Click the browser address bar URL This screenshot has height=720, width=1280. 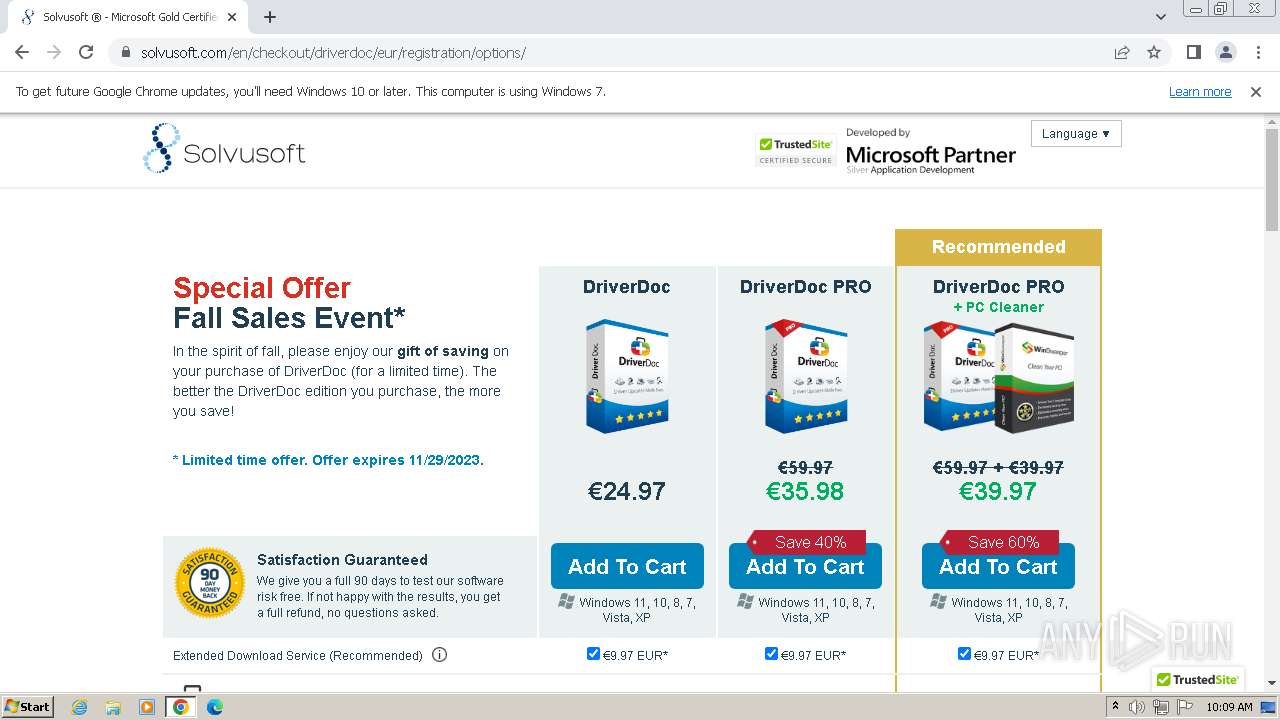333,53
